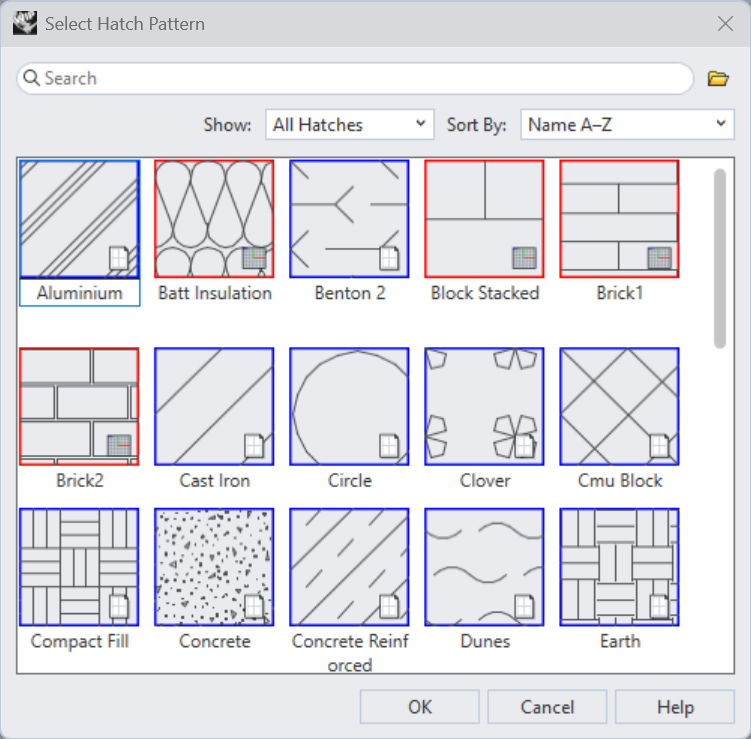The width and height of the screenshot is (751, 739).
Task: Expand the Sort By Name A–Z dropdown
Action: click(x=628, y=125)
